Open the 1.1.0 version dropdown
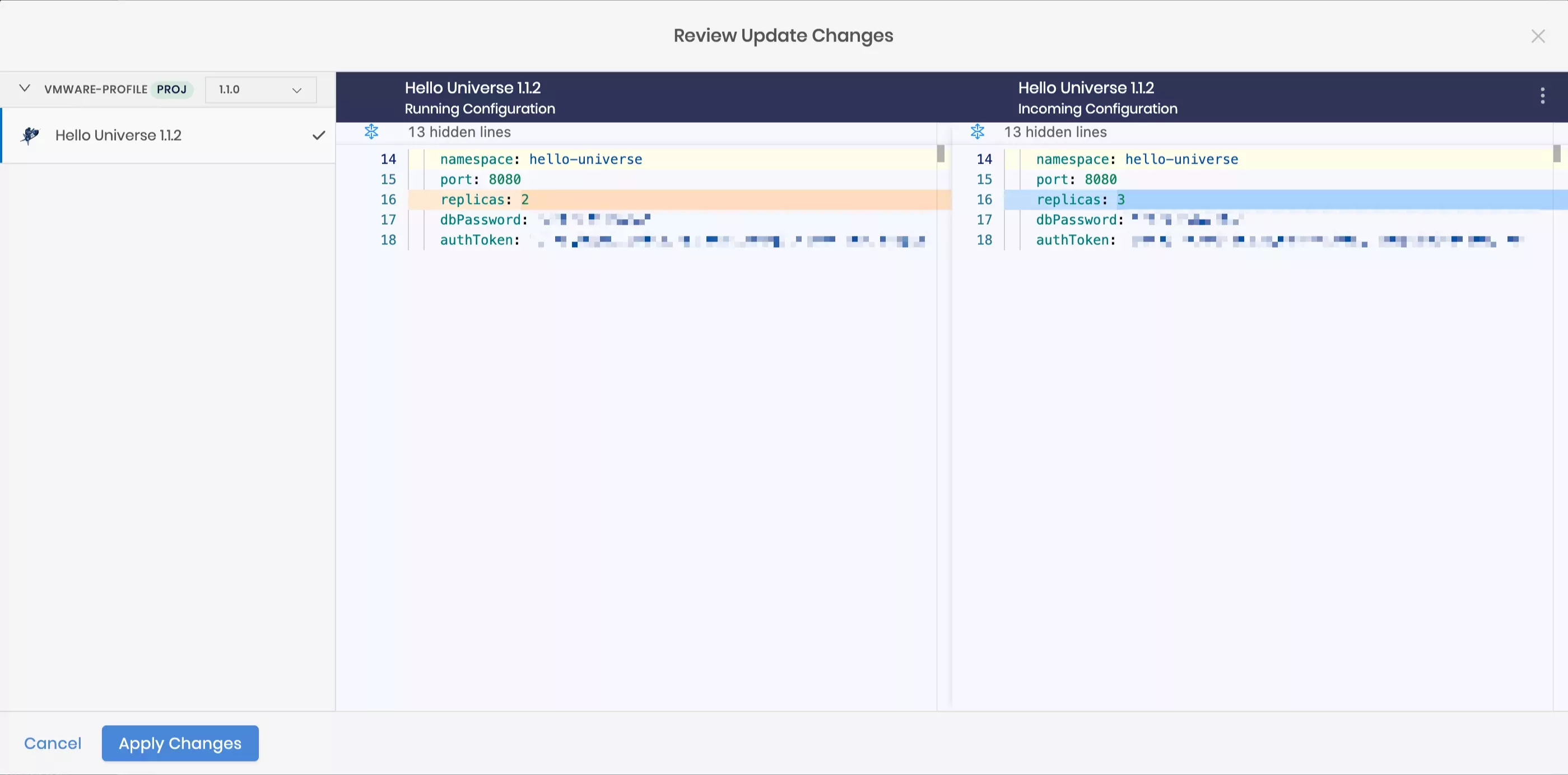Viewport: 1568px width, 775px height. click(x=260, y=90)
